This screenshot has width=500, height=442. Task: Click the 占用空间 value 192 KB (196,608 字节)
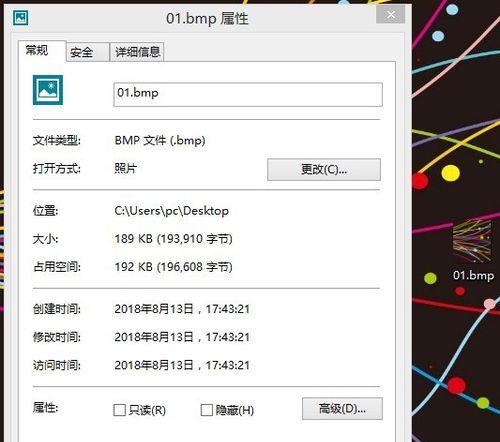(173, 267)
